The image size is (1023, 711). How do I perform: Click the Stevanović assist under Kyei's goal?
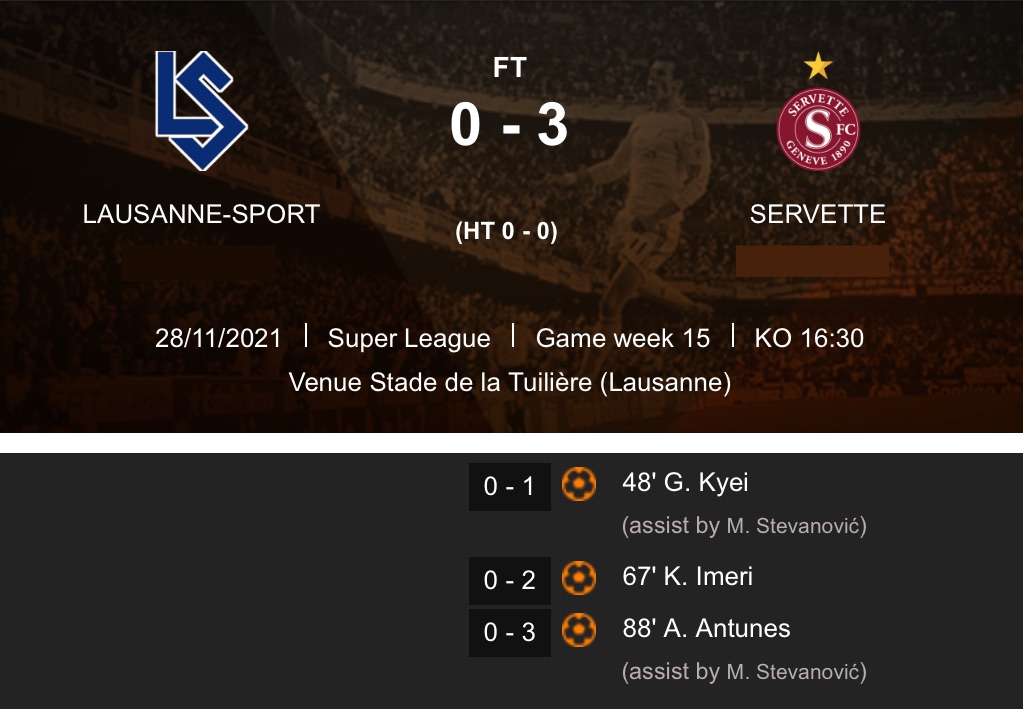pos(744,525)
